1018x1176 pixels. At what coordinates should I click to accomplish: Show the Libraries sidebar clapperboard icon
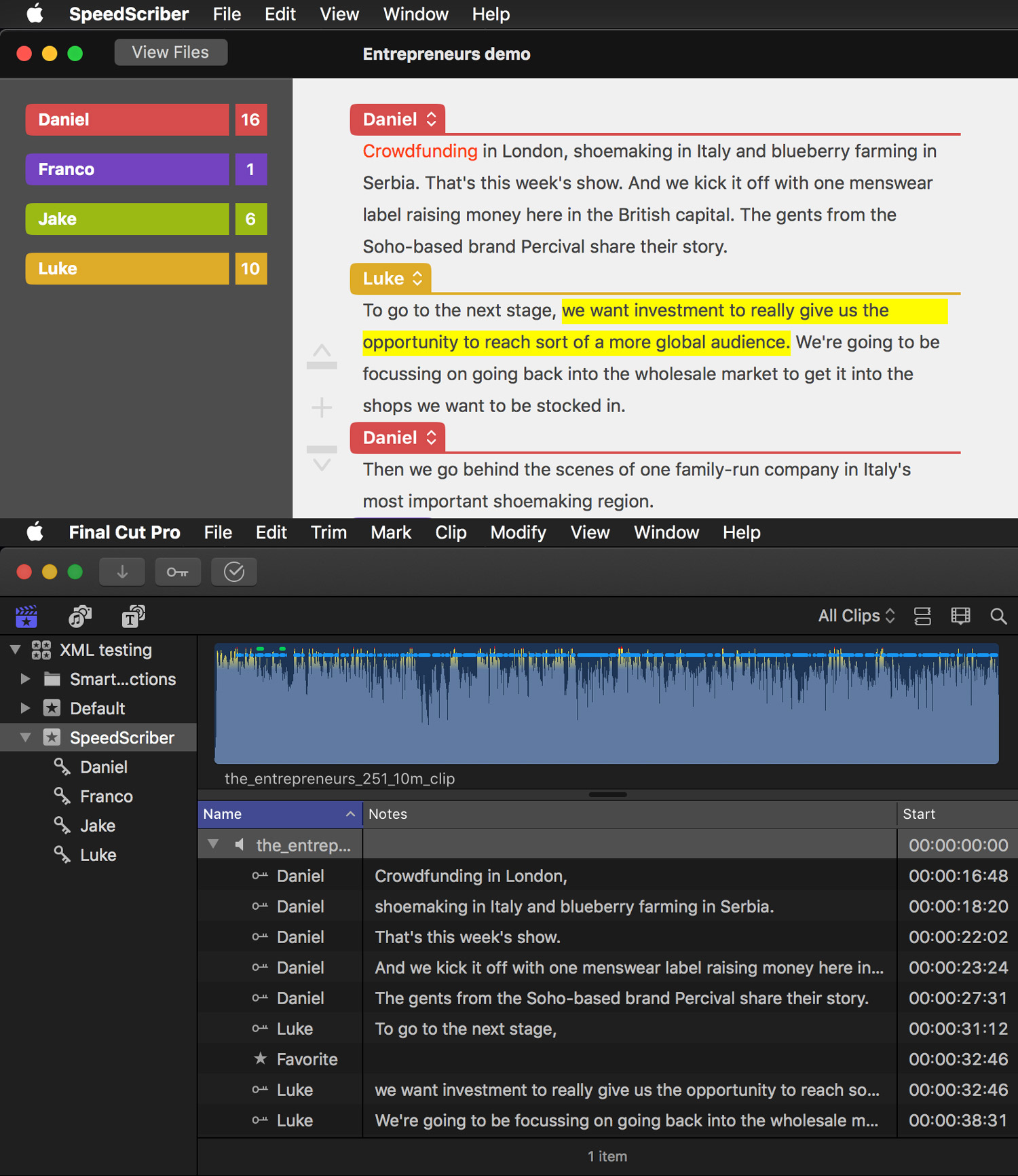26,617
